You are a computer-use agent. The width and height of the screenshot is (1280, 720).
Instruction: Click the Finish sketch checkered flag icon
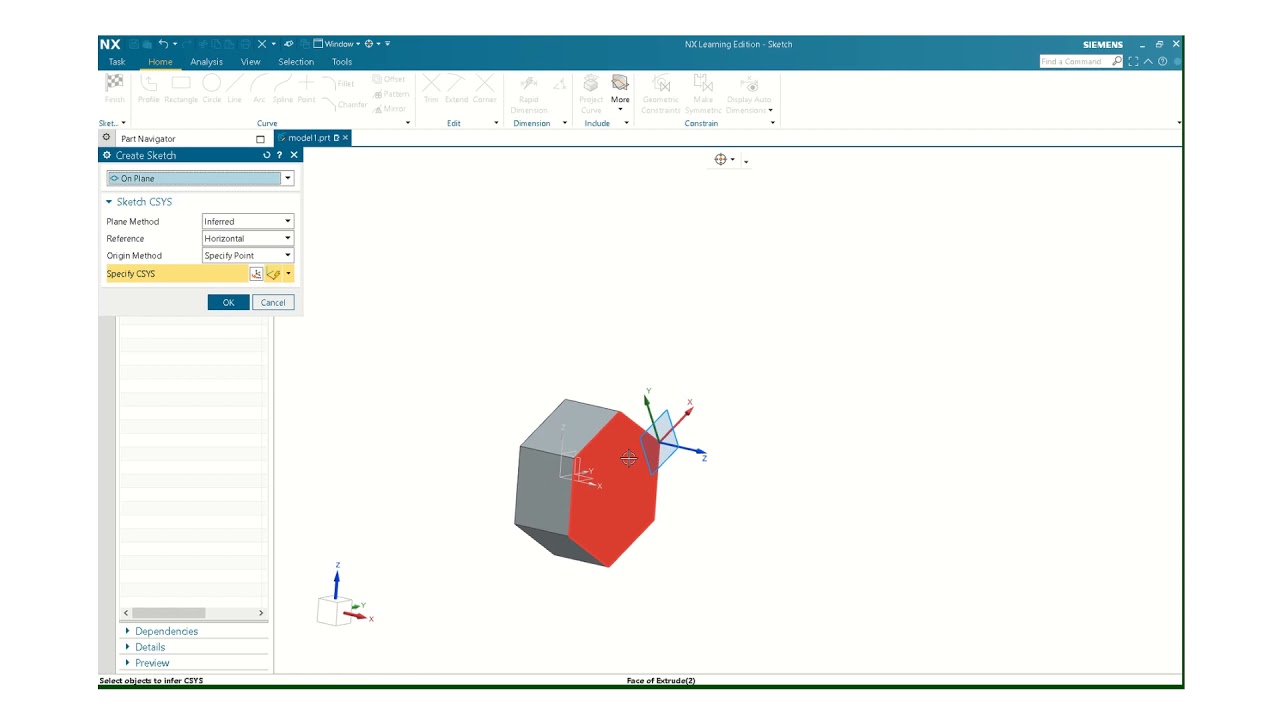point(114,83)
